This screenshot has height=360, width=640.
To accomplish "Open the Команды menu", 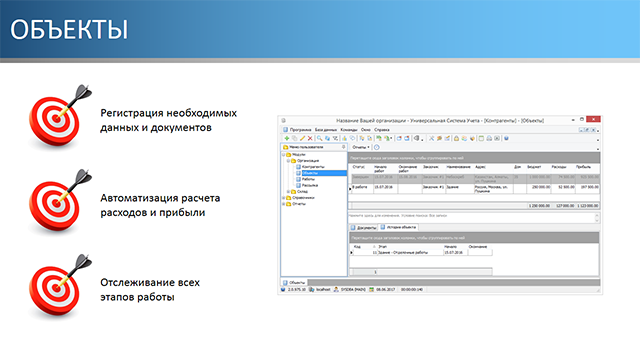I will (349, 130).
